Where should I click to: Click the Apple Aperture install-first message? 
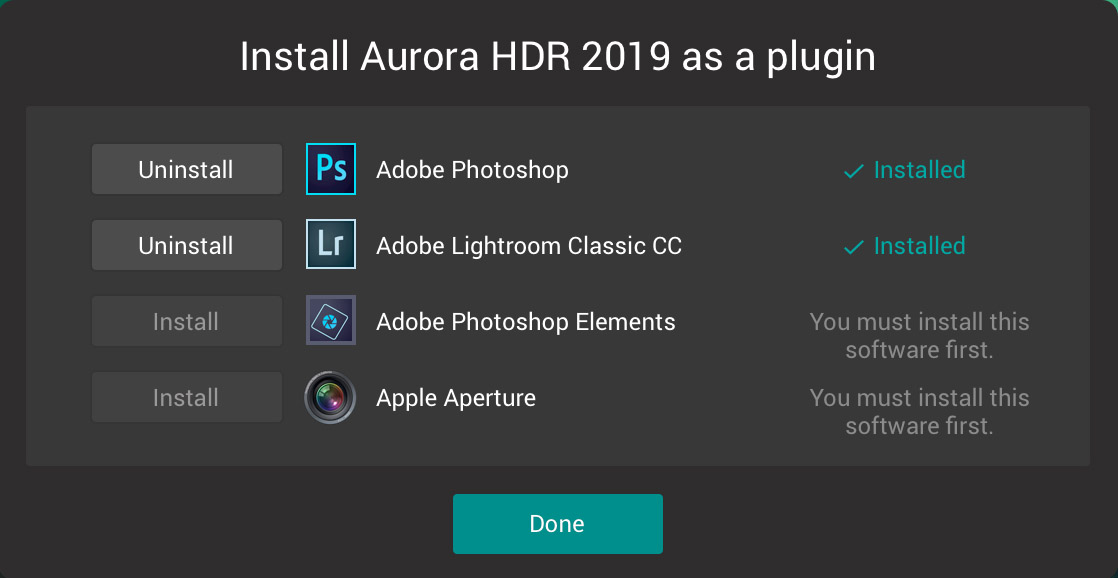tap(919, 412)
